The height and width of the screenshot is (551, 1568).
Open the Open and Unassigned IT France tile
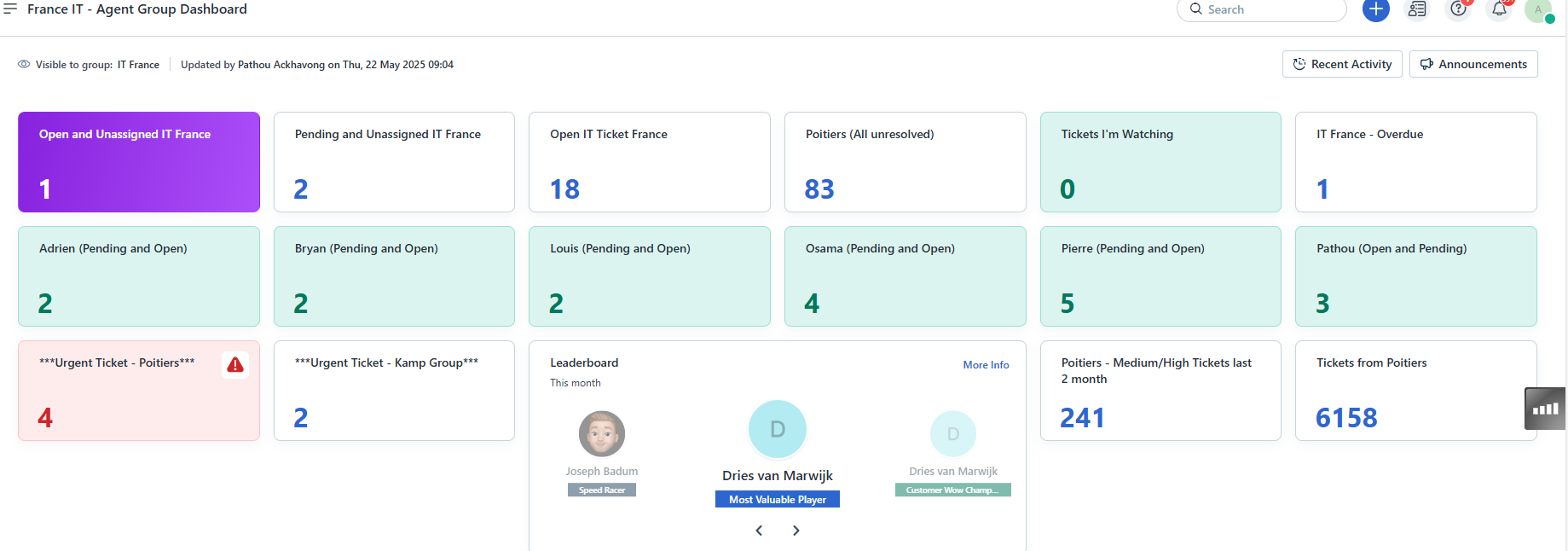coord(139,162)
